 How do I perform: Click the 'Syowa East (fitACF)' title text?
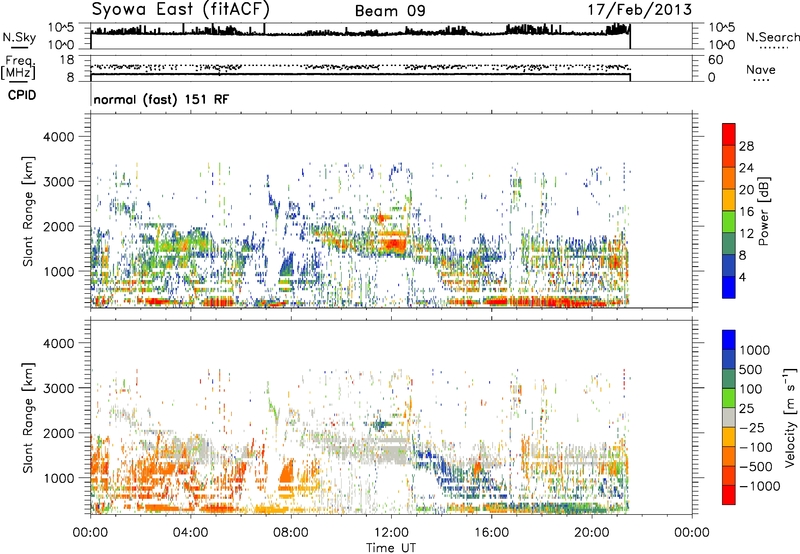pos(180,9)
